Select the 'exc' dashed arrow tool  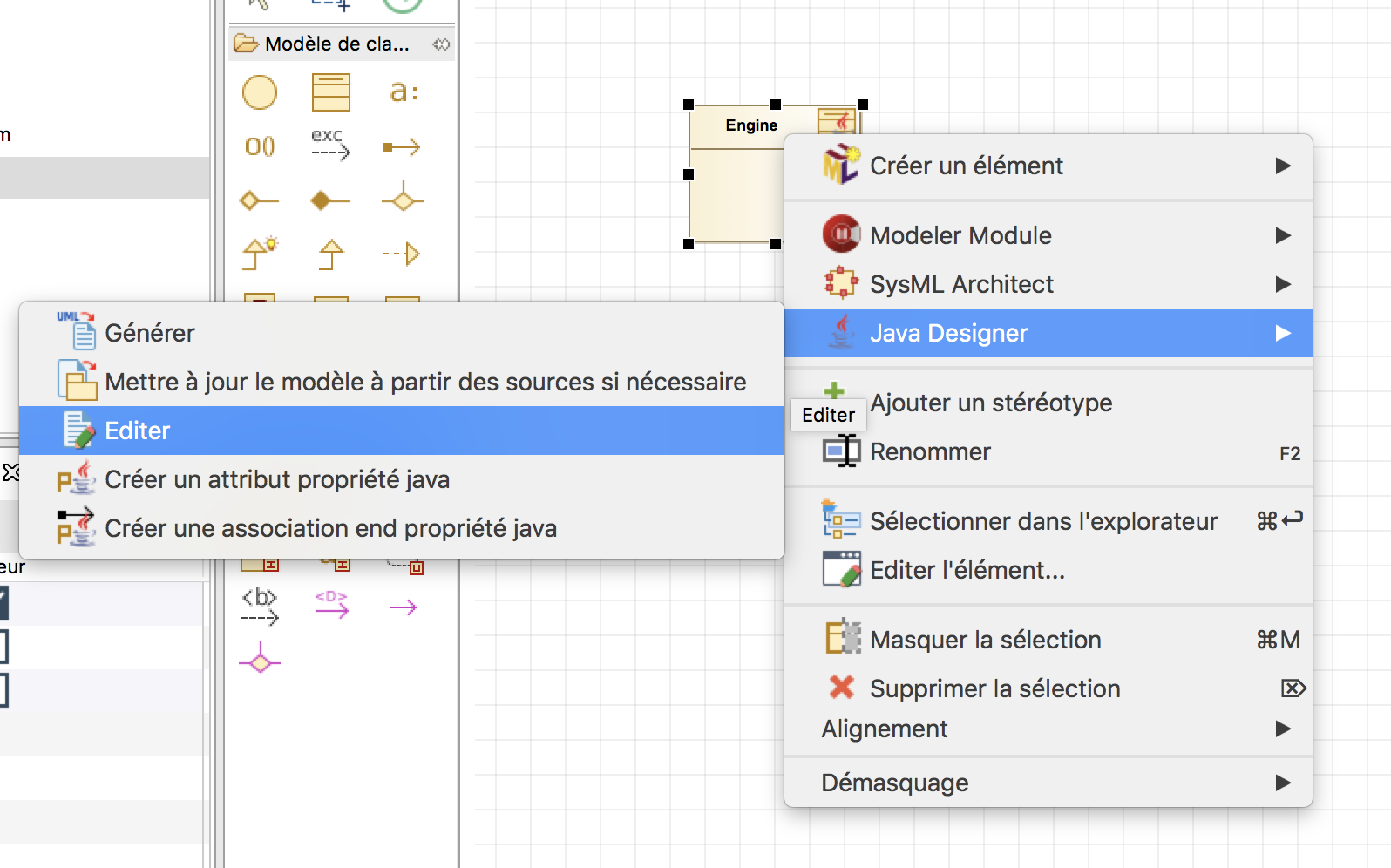tap(330, 145)
